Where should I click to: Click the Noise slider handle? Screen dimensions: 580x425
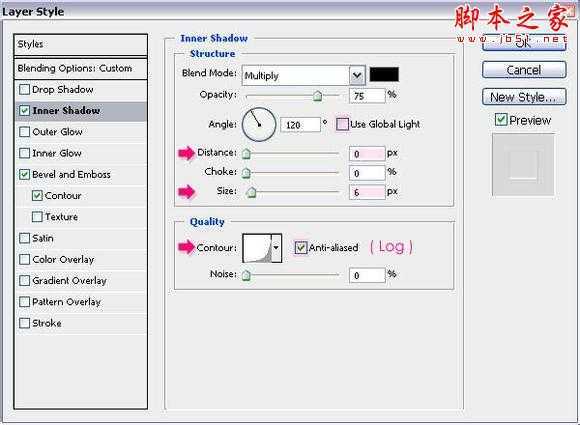[x=246, y=275]
